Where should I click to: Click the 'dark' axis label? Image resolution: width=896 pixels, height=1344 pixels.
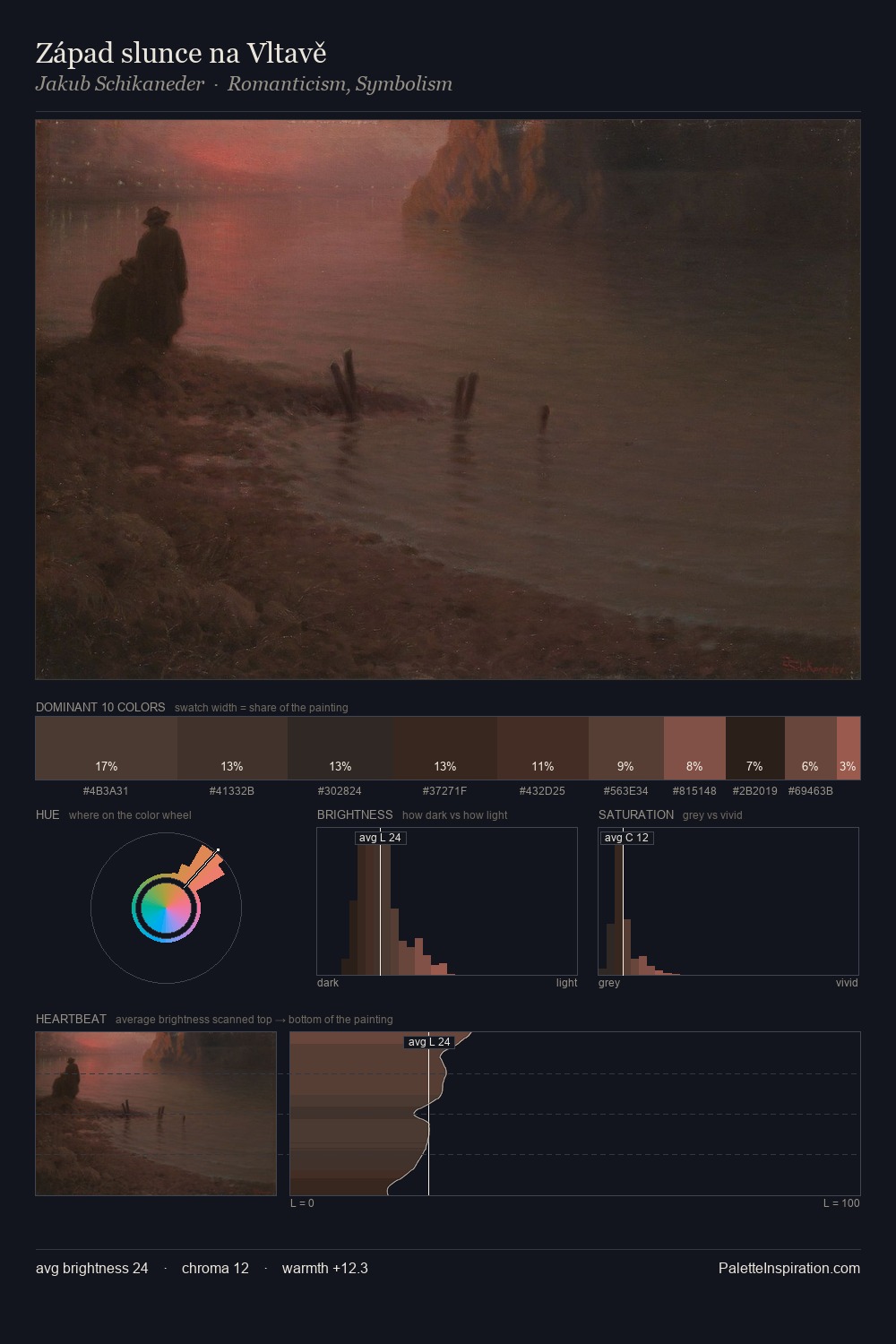[x=328, y=983]
